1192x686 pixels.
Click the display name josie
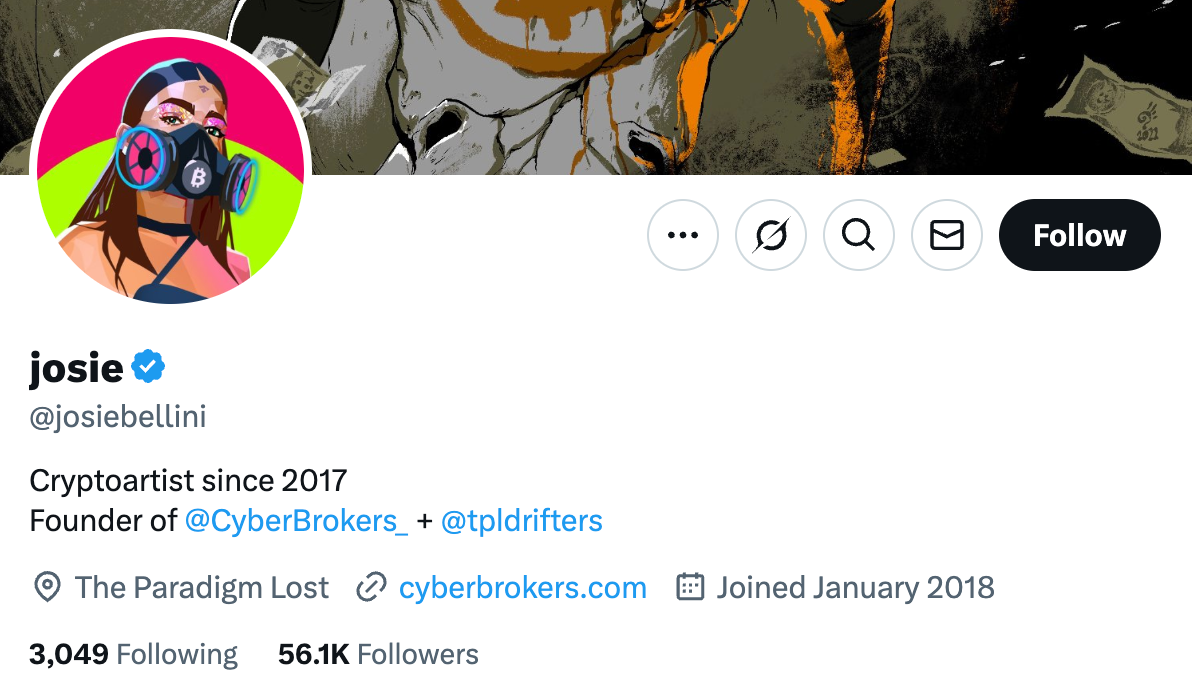(76, 368)
